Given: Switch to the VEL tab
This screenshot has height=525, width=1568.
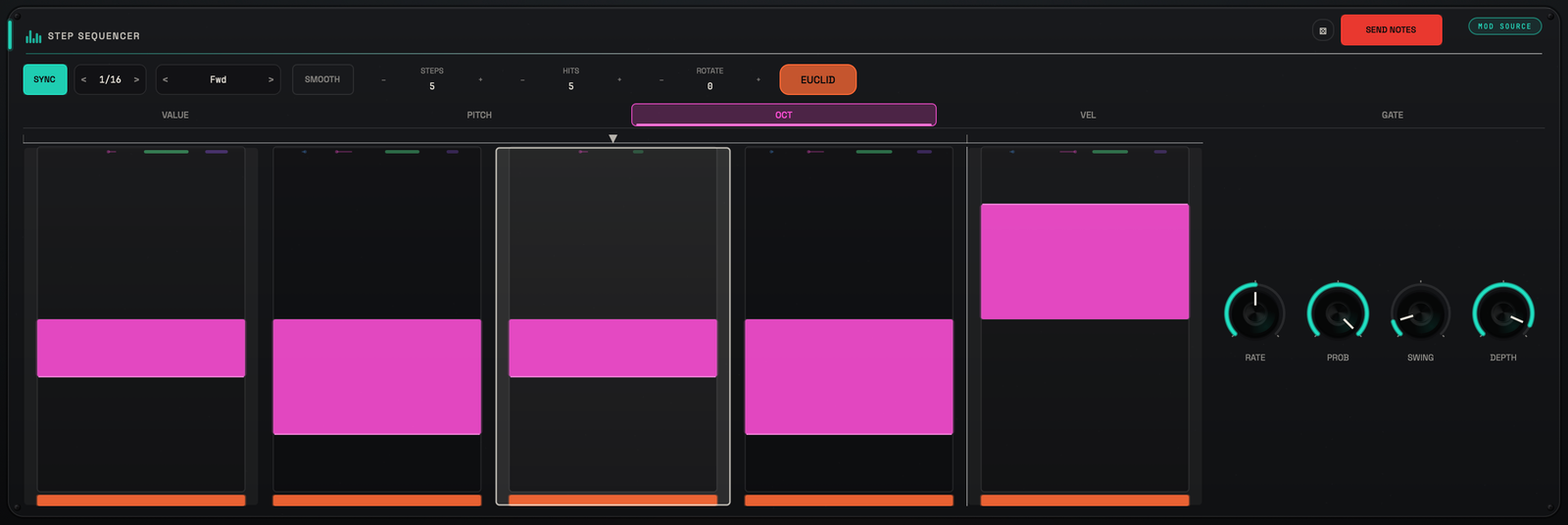Looking at the screenshot, I should (x=1088, y=115).
